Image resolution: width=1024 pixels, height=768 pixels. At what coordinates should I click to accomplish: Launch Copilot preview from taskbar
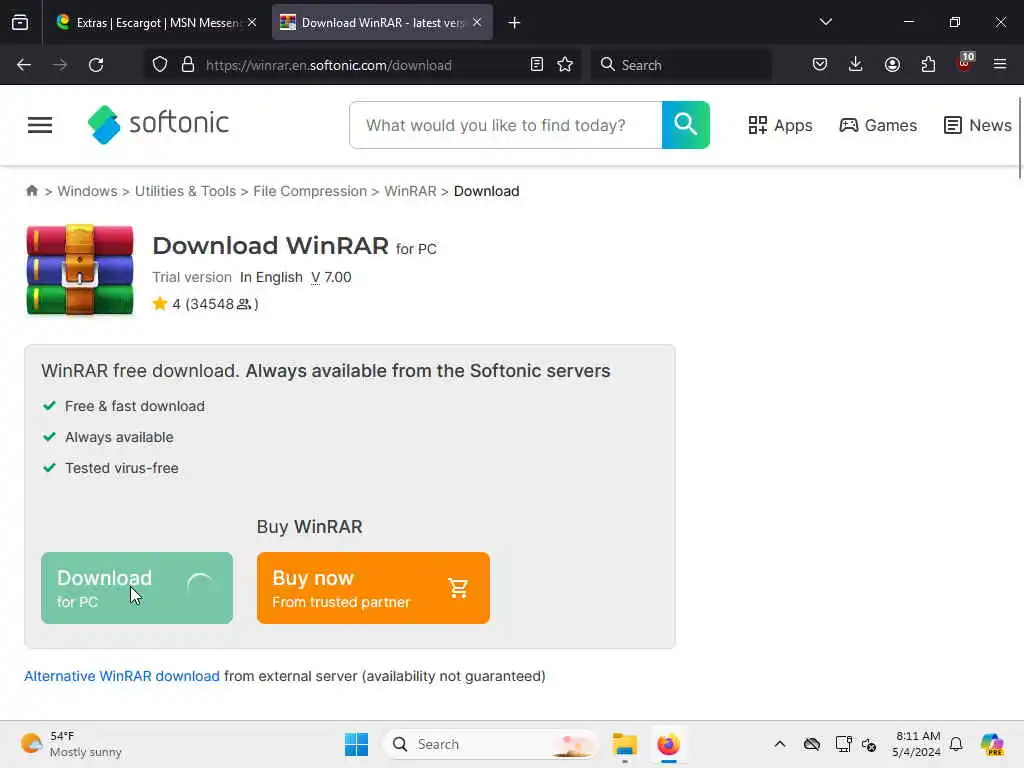[992, 744]
